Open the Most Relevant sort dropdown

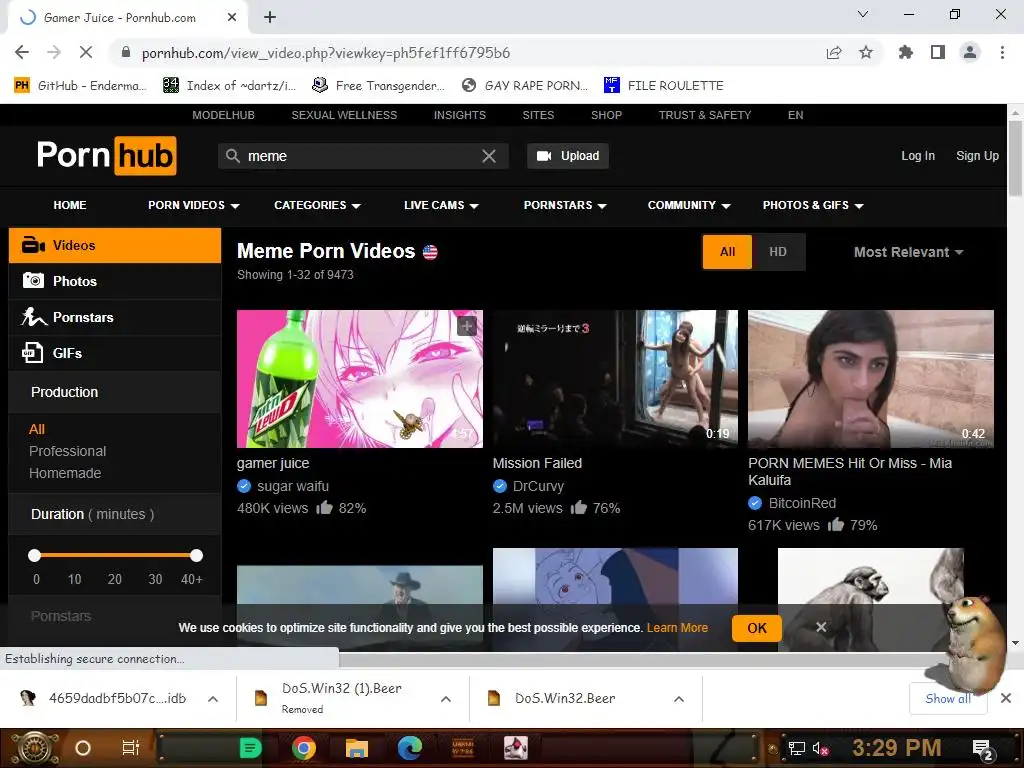[x=908, y=252]
